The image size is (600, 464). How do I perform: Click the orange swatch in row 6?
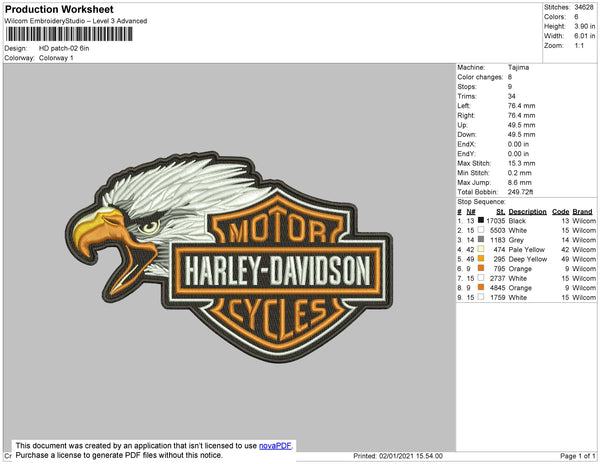pyautogui.click(x=481, y=268)
